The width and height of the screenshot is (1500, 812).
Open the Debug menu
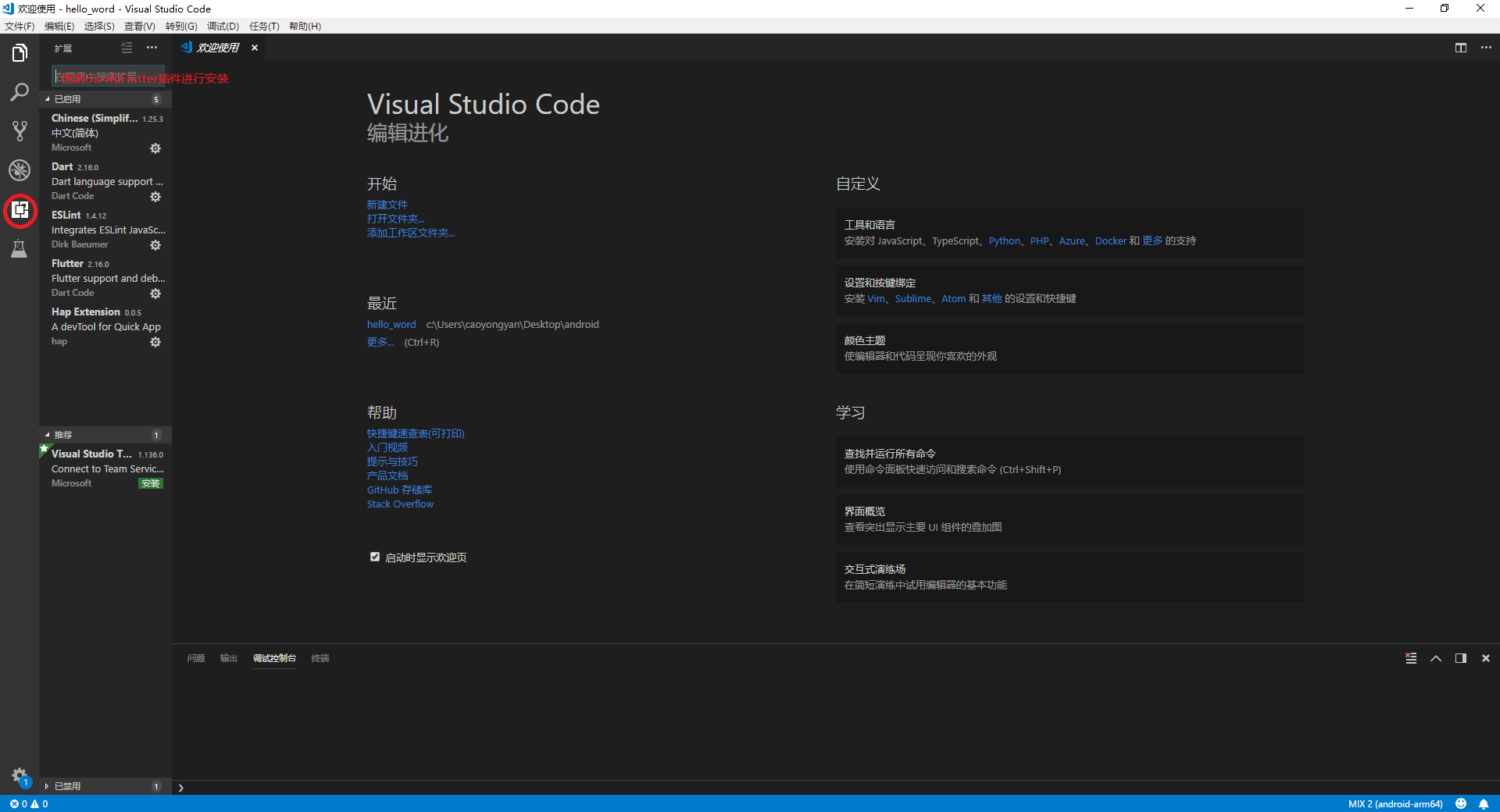pyautogui.click(x=223, y=26)
